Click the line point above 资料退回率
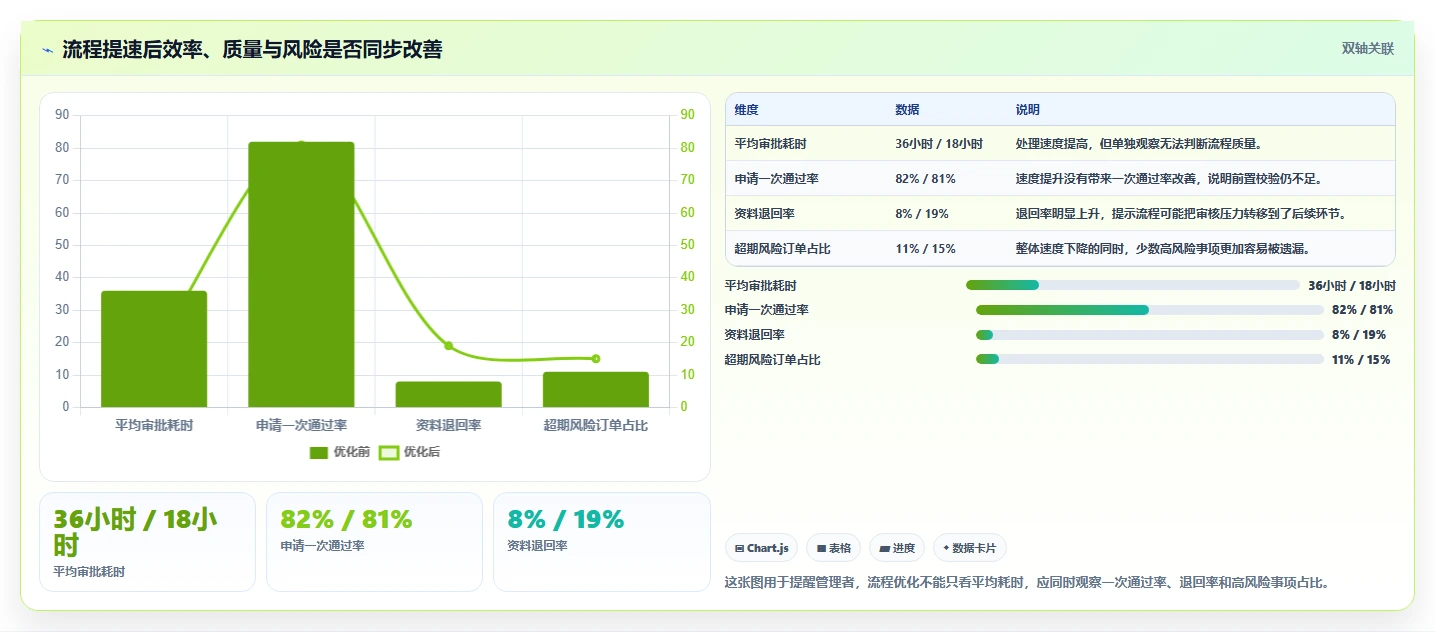Screen dimensions: 1435x632 pos(448,346)
